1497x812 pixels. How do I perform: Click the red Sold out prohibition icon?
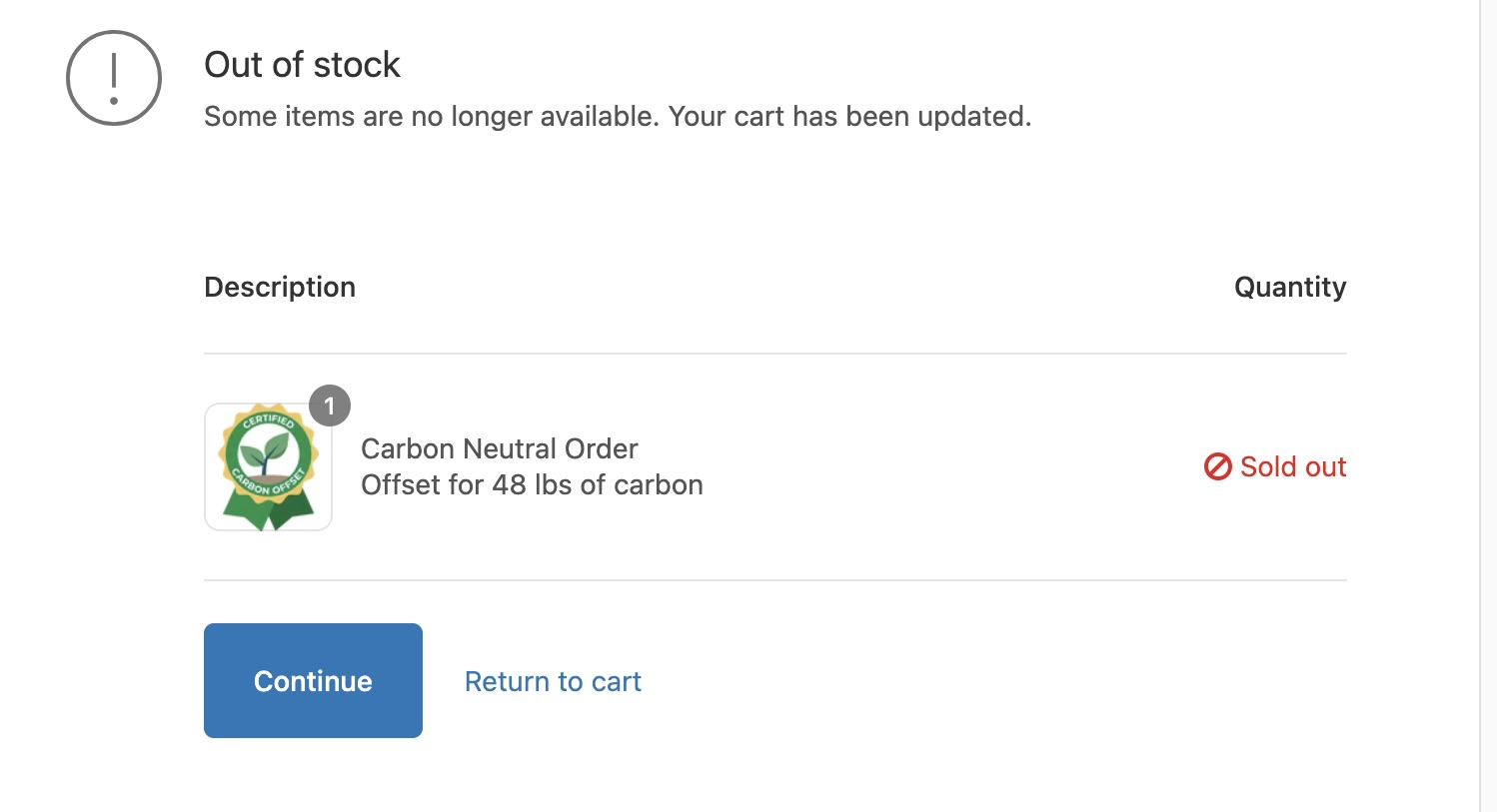coord(1217,466)
